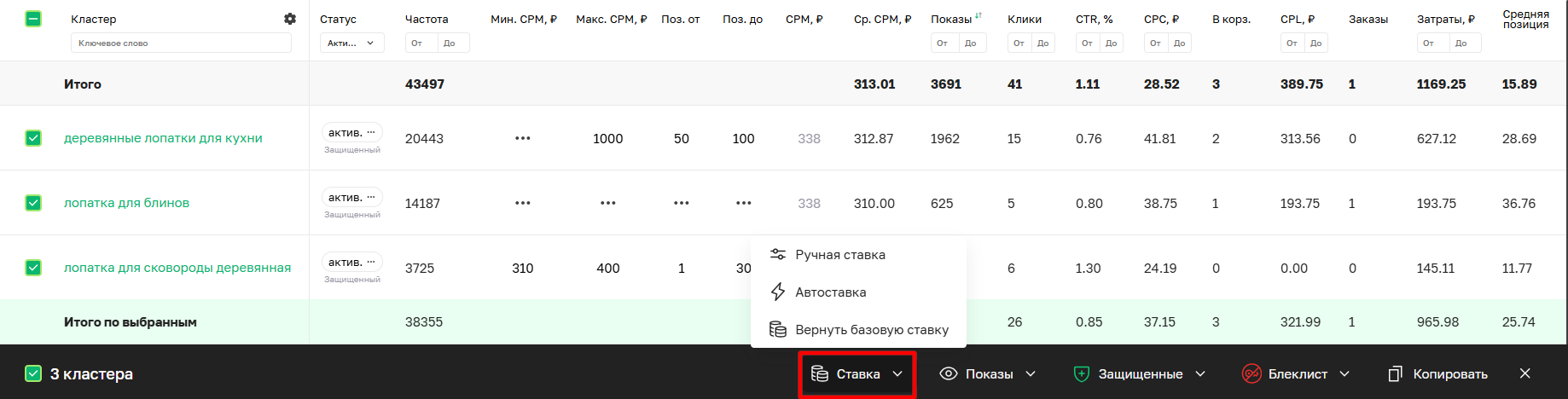Open лопатка для сковороды деревянная cluster link
Viewport: 1568px width, 399px height.
pos(177,268)
